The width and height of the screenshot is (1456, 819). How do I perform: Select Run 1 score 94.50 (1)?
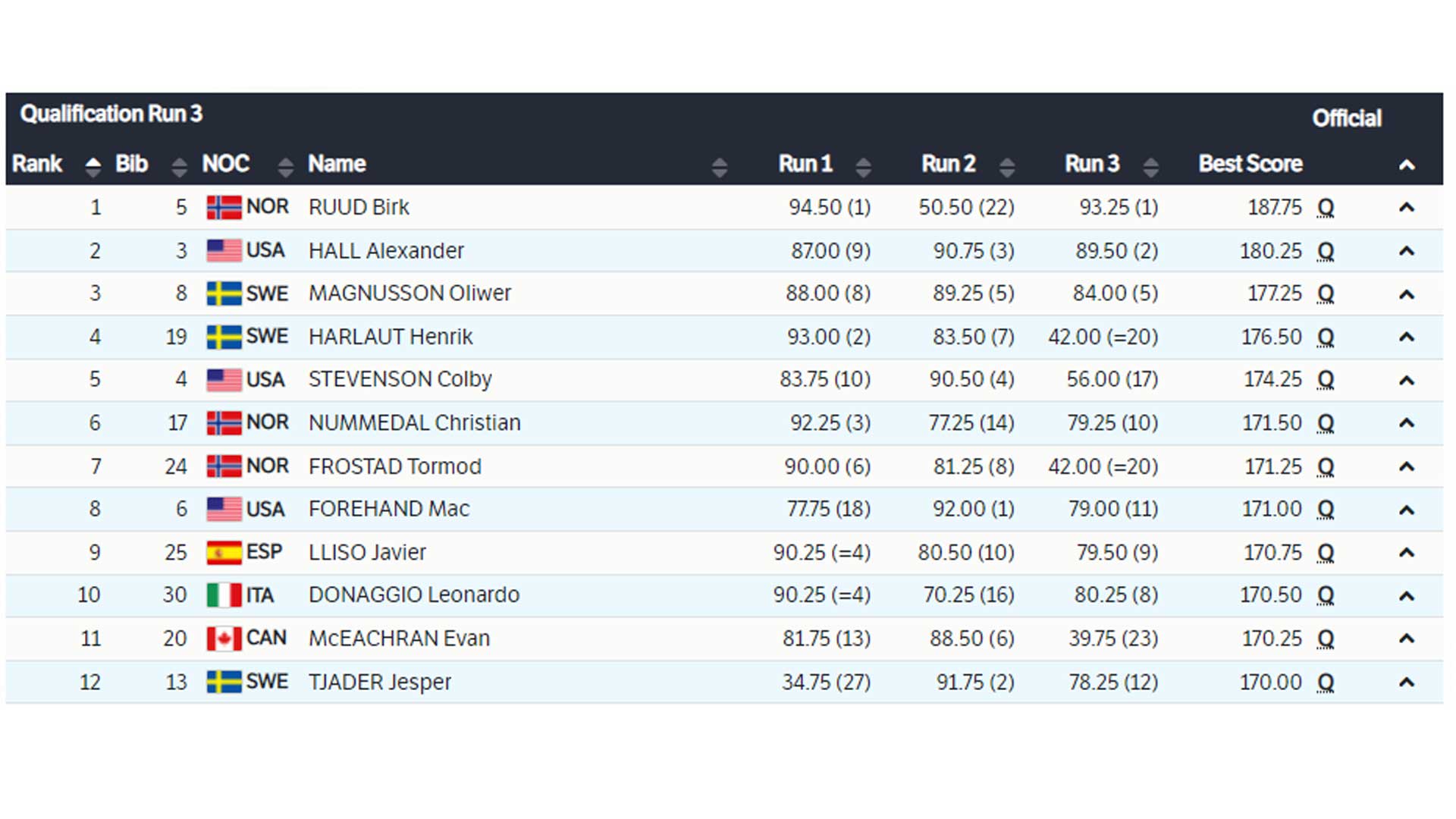click(x=830, y=207)
